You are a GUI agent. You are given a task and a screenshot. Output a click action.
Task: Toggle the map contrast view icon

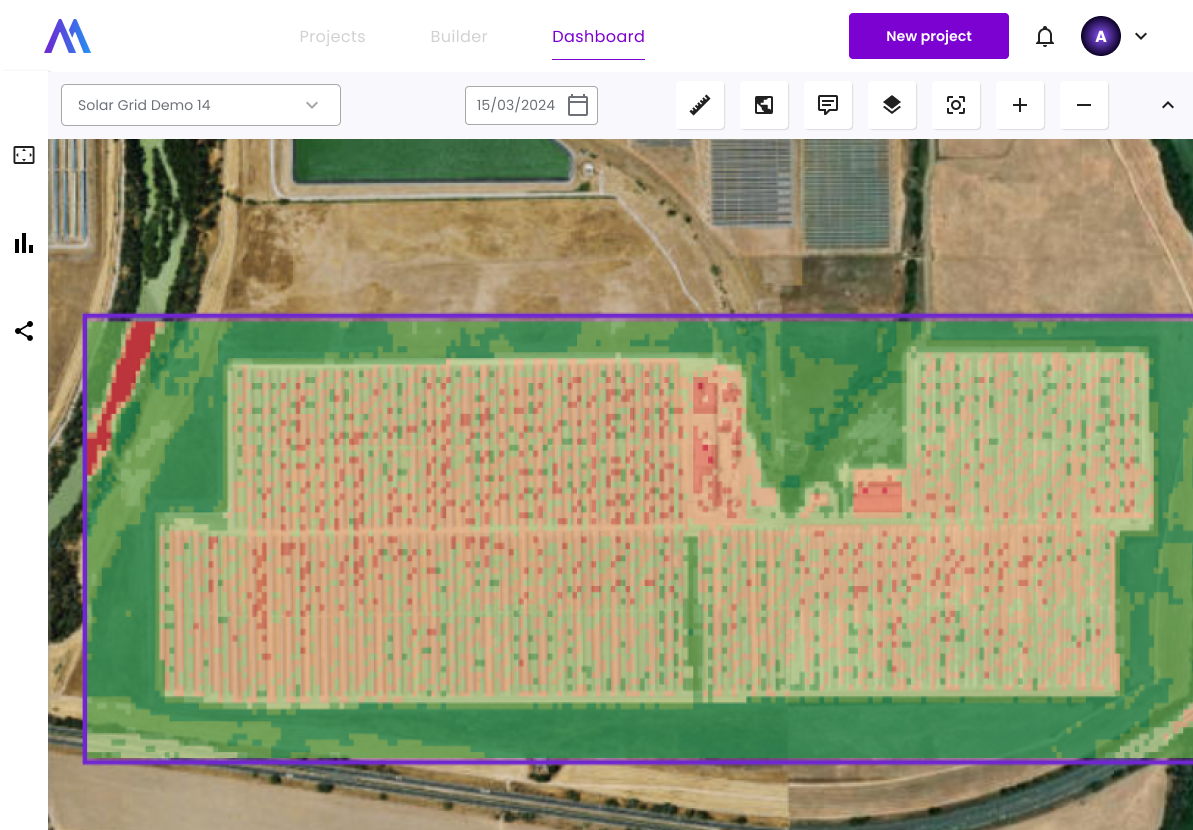pos(764,105)
